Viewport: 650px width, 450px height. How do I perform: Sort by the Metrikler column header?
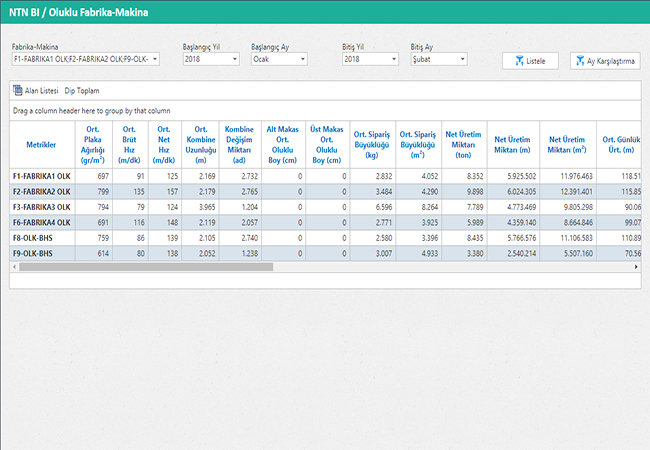41,144
